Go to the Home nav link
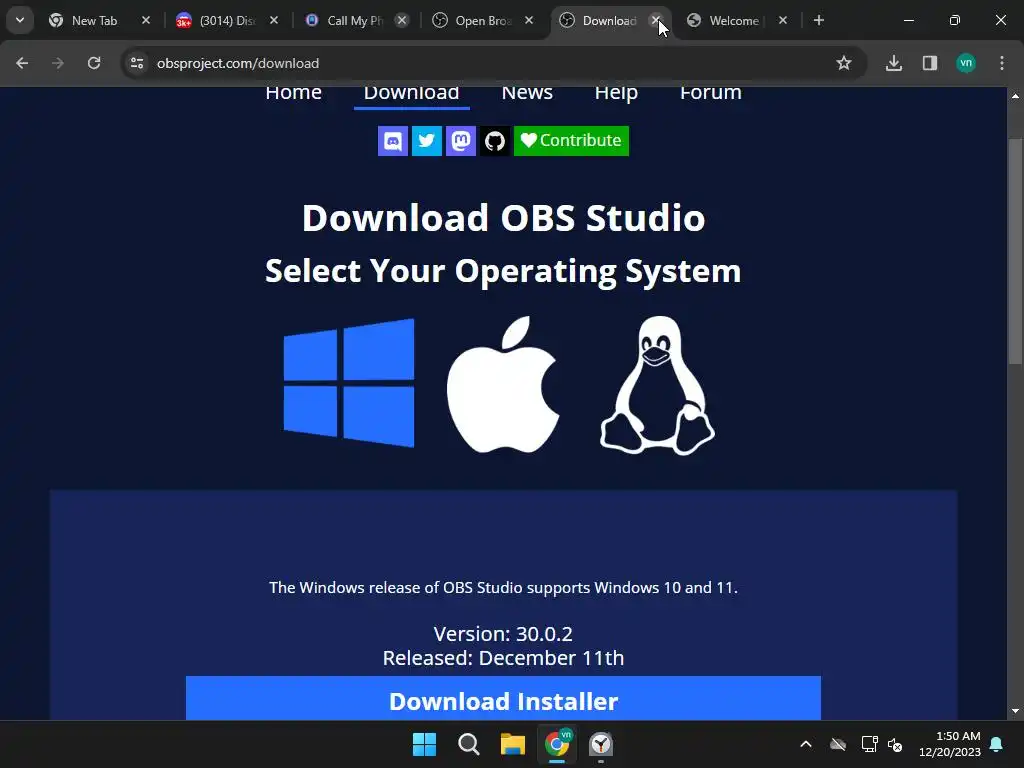Image resolution: width=1024 pixels, height=768 pixels. [x=293, y=93]
